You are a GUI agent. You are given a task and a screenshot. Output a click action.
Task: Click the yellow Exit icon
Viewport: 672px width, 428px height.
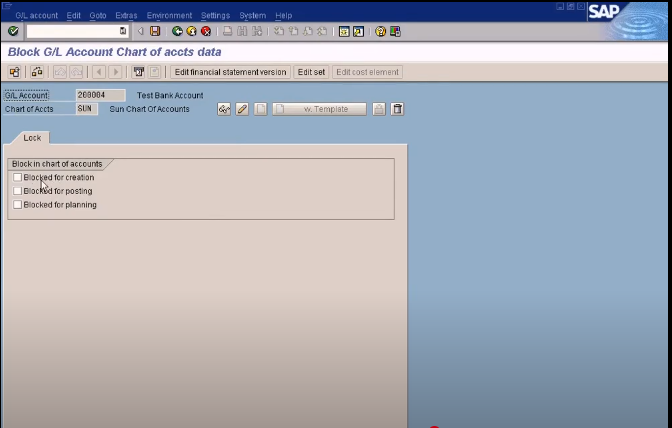pos(192,31)
